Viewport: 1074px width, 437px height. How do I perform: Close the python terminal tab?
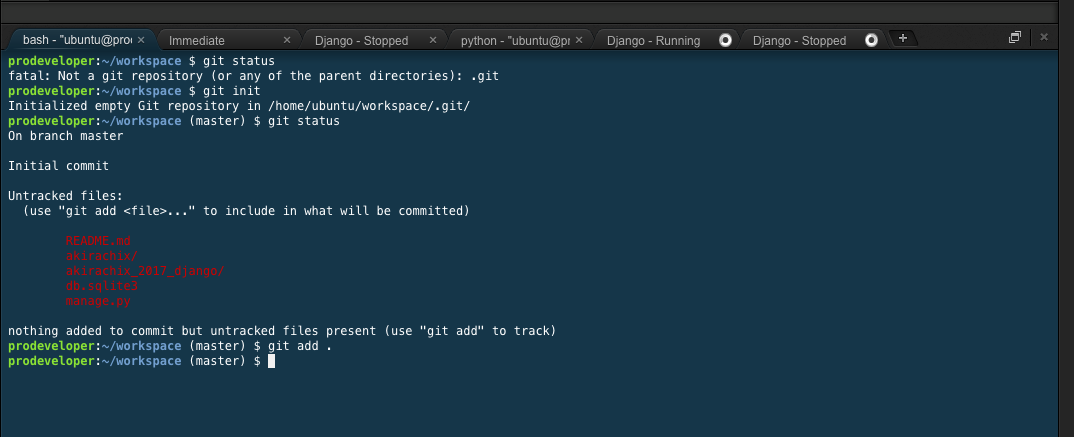point(579,40)
